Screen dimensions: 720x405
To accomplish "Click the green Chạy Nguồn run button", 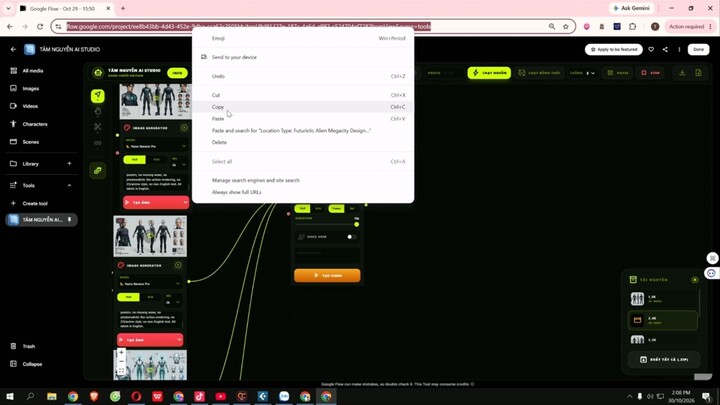I will pyautogui.click(x=489, y=73).
